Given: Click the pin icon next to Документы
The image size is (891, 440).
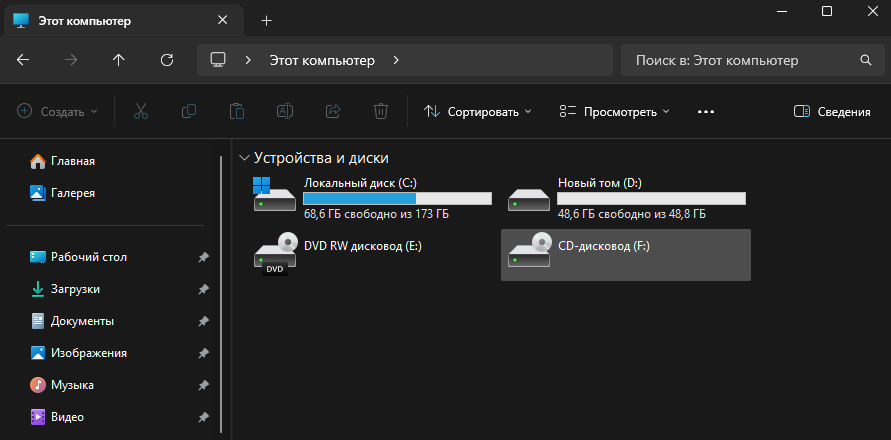Looking at the screenshot, I should 203,321.
